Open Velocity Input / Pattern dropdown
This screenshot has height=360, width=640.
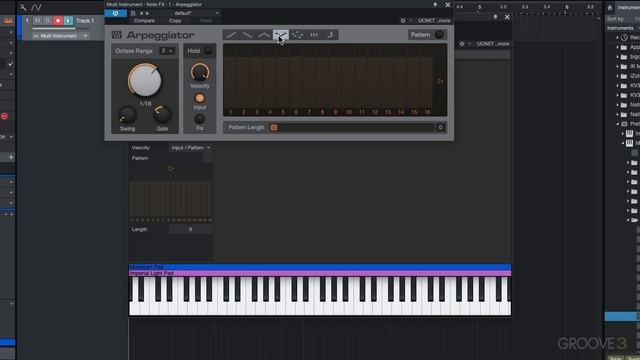click(191, 148)
